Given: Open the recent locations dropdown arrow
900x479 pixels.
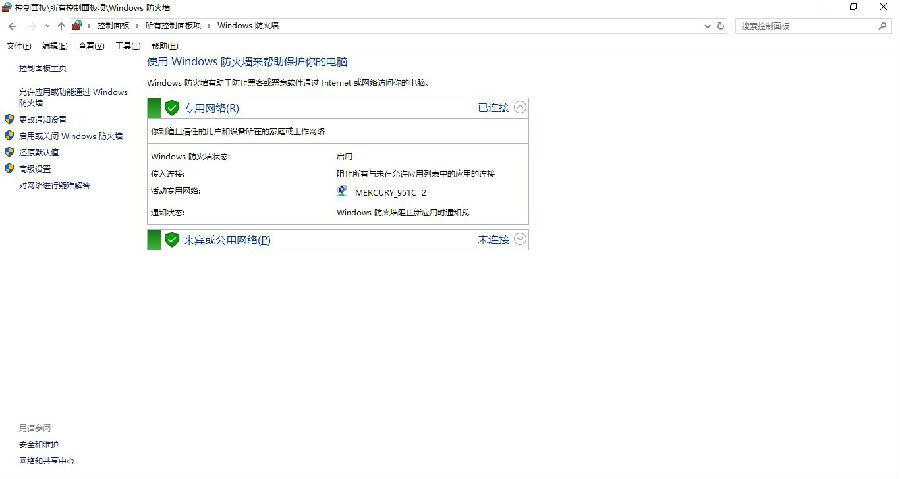Looking at the screenshot, I should pyautogui.click(x=46, y=25).
